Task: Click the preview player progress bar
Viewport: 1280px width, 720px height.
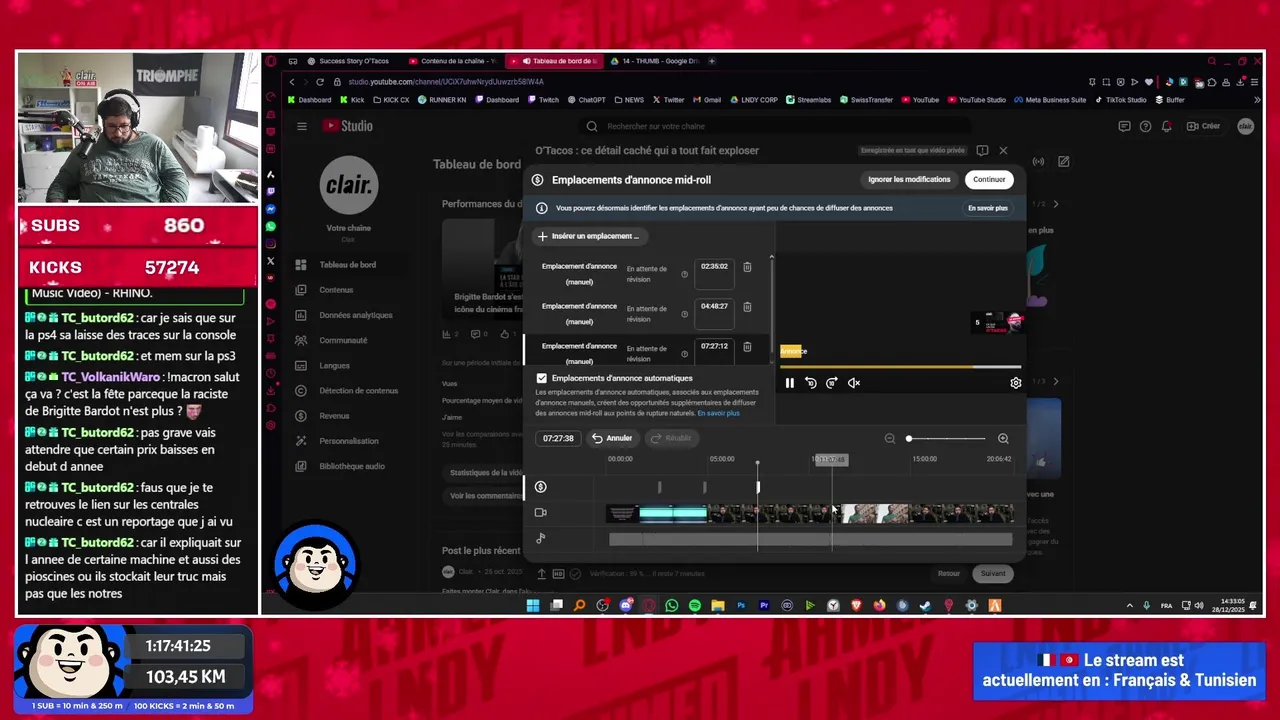Action: [900, 367]
